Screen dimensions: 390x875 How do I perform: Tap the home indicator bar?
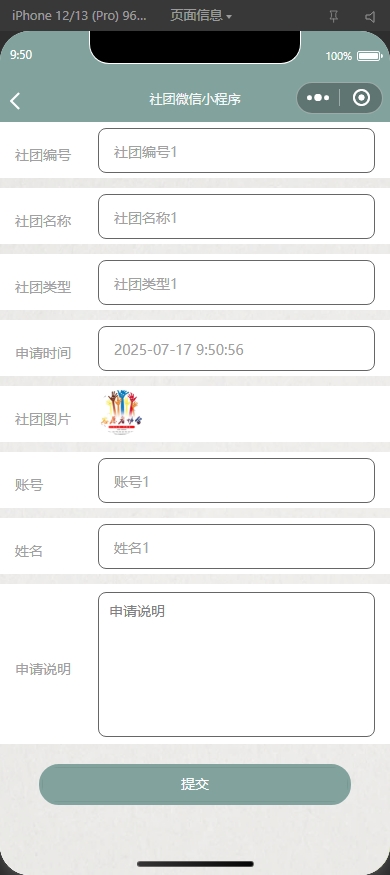click(195, 864)
